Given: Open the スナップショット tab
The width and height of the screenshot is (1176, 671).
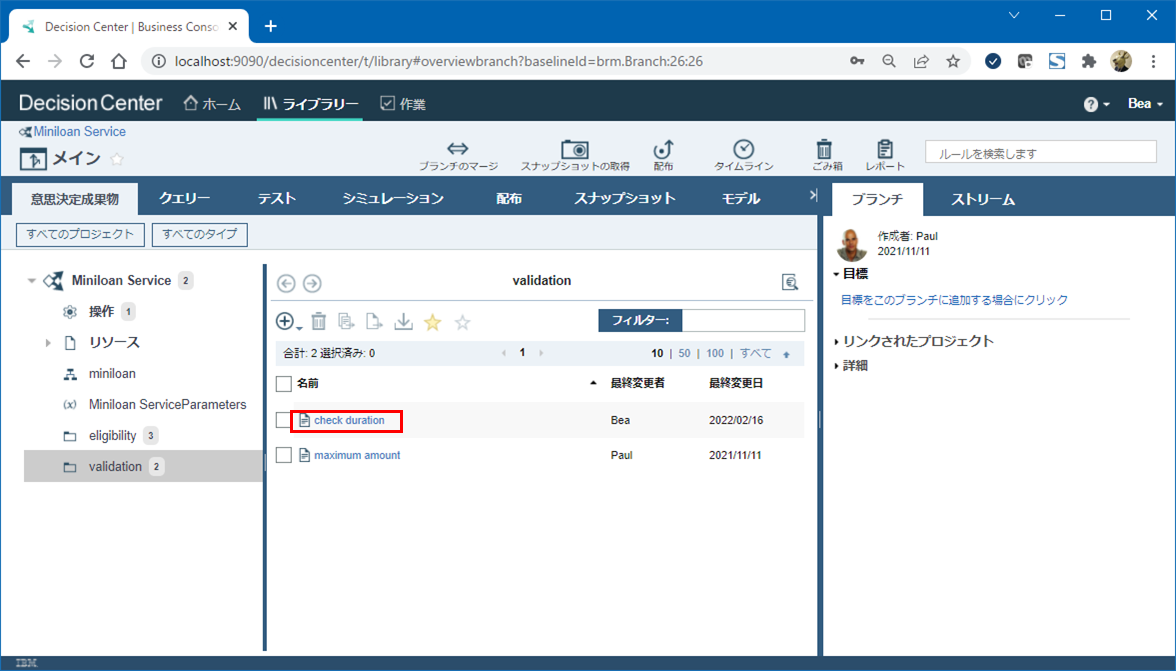Looking at the screenshot, I should tap(625, 199).
